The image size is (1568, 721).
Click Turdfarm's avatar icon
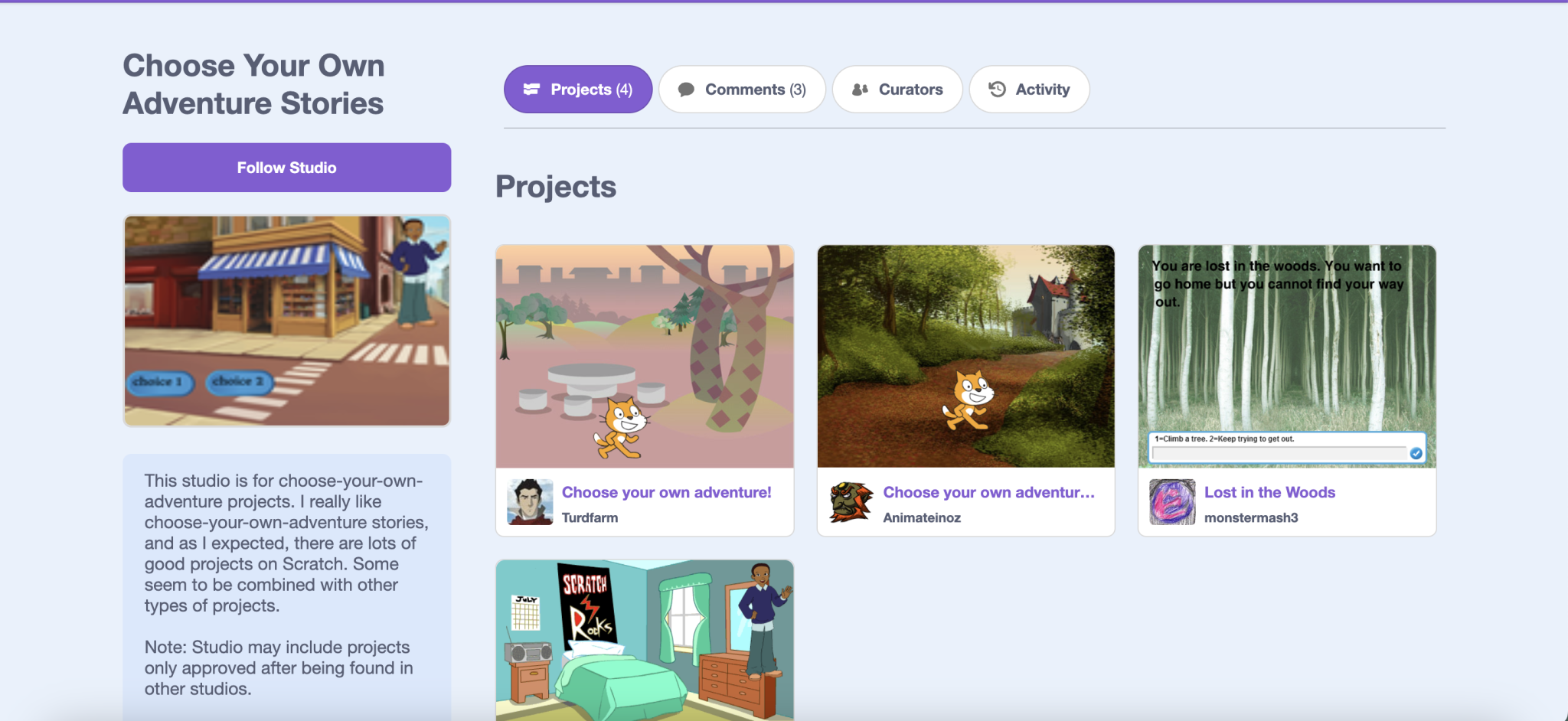(x=528, y=502)
